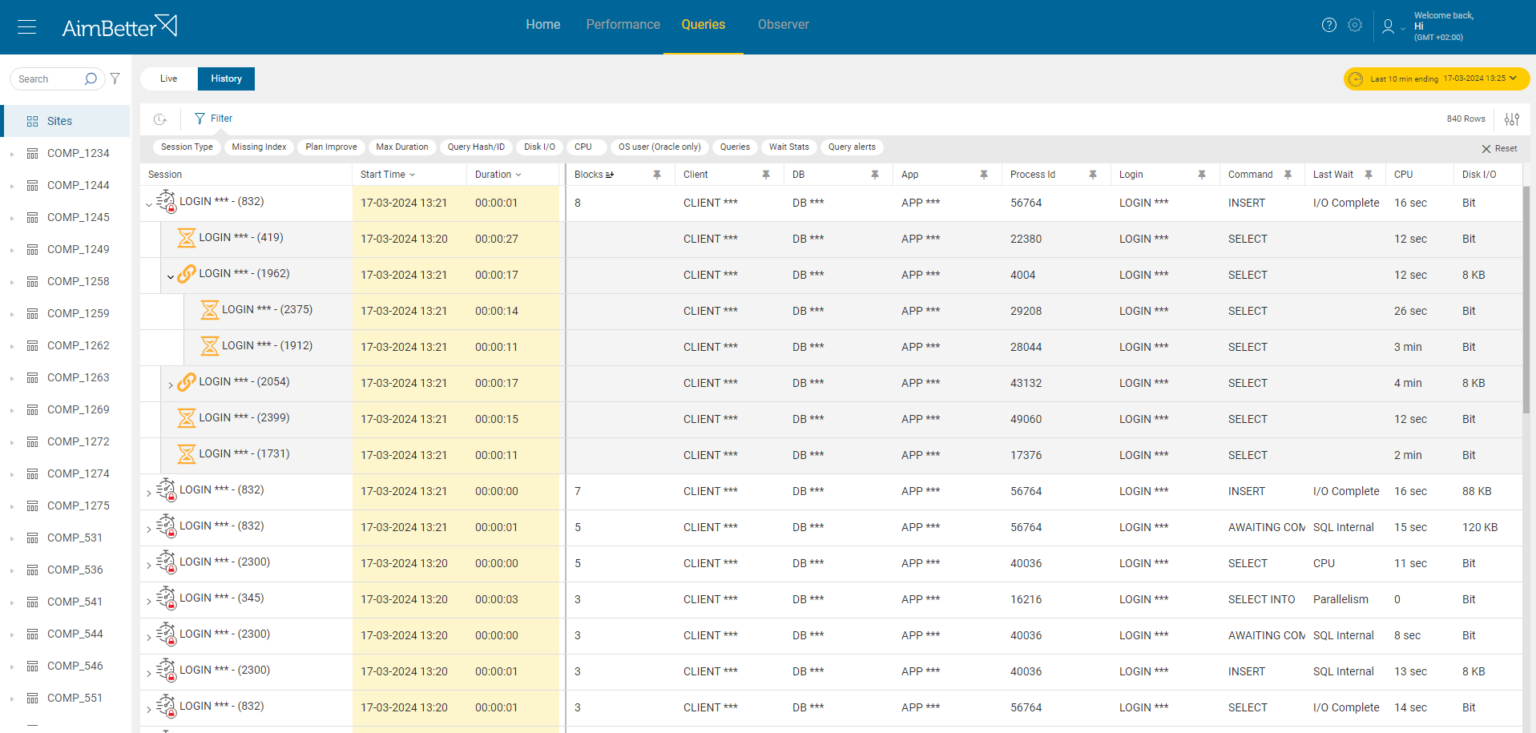Image resolution: width=1536 pixels, height=733 pixels.
Task: Open the Observer menu item
Action: point(783,24)
